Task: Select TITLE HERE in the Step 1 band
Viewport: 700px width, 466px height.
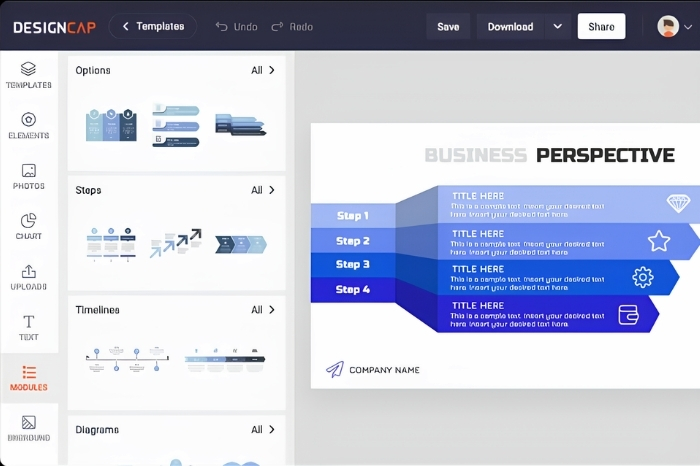Action: 478,196
